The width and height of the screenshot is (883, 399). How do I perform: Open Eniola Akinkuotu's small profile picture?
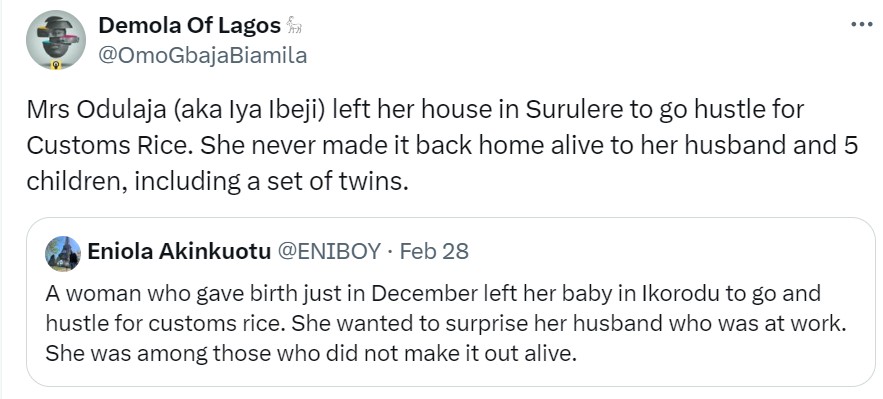point(63,253)
